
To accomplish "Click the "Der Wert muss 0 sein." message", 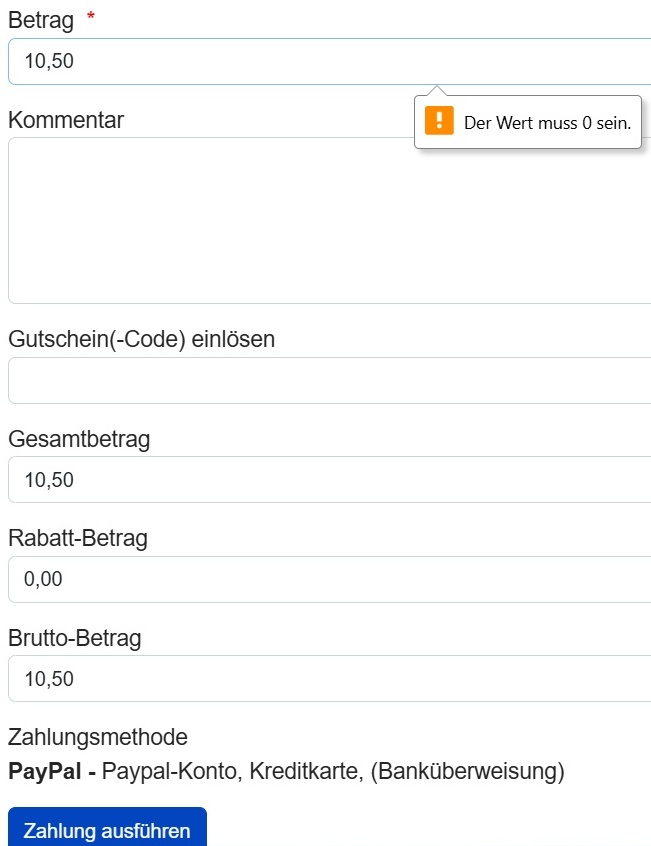I will point(547,123).
